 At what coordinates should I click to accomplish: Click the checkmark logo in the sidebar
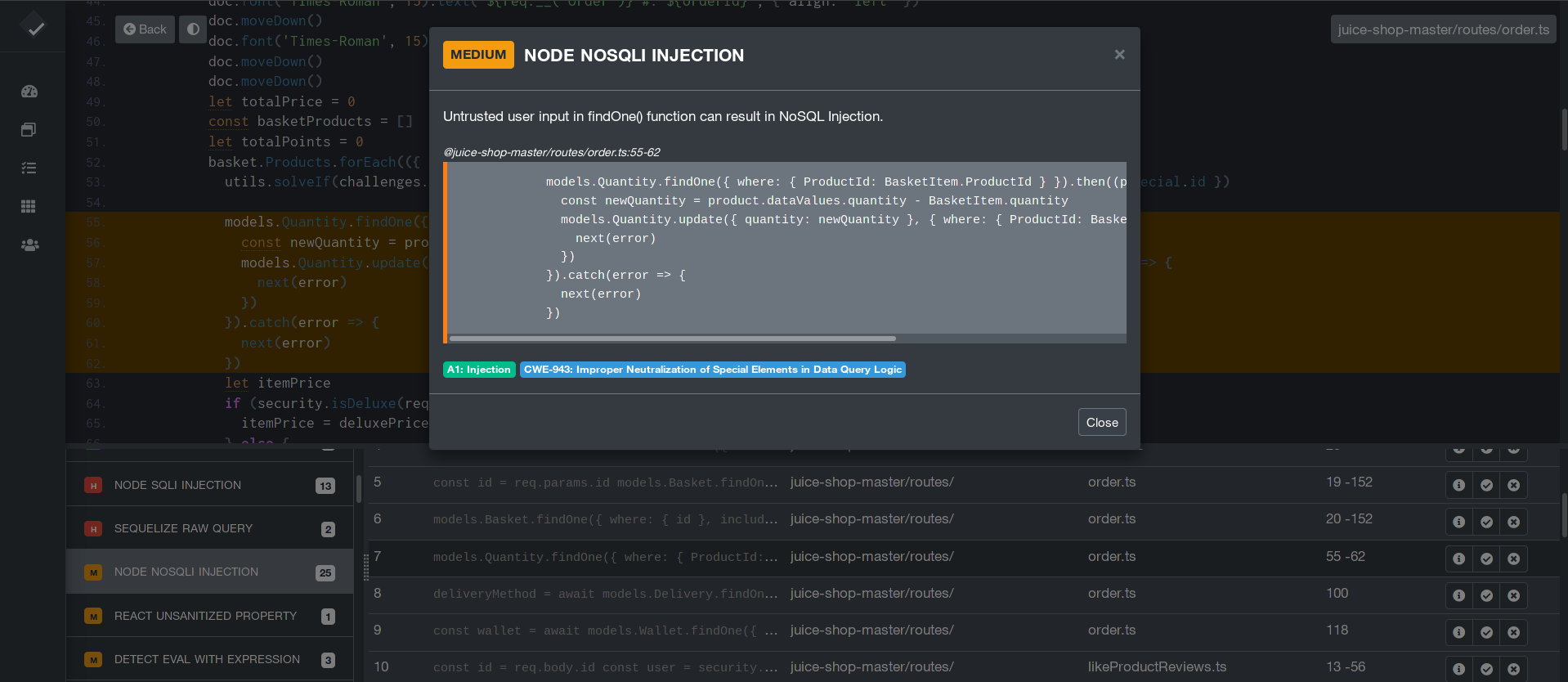point(33,27)
